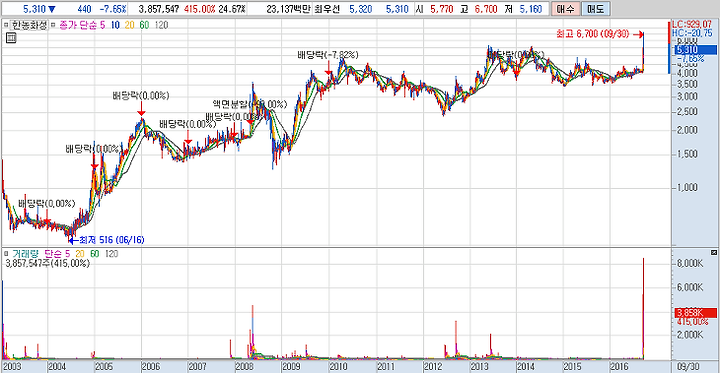Select the 종가 단순 moving average label
The image size is (720, 373).
click(78, 26)
